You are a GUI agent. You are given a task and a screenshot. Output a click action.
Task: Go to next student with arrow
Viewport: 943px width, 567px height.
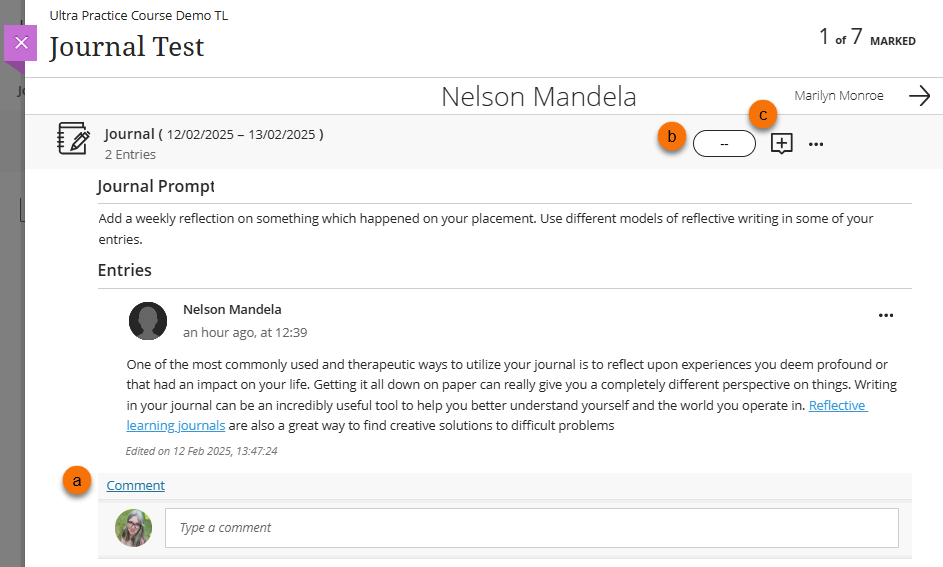(919, 96)
